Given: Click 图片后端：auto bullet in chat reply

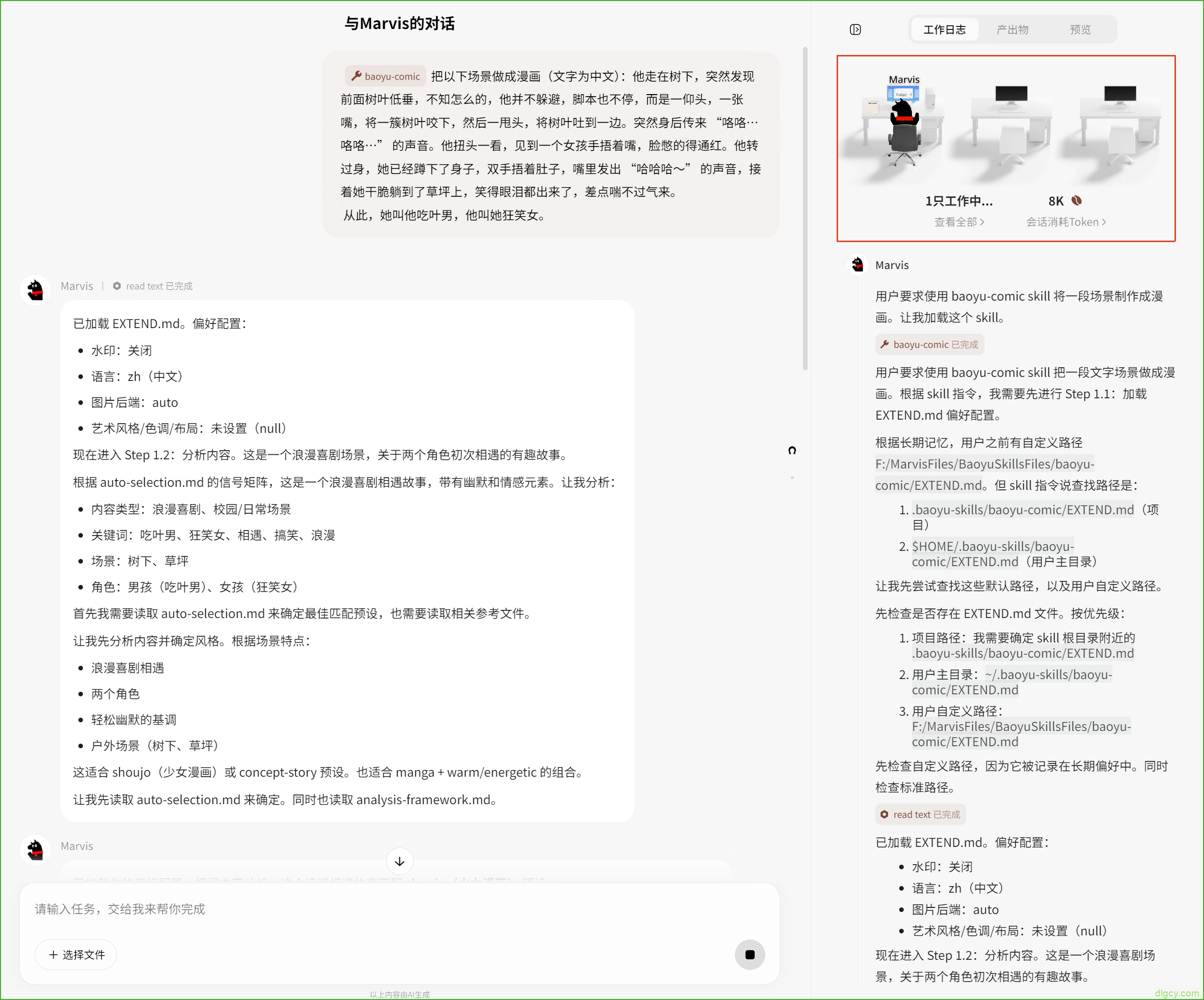Looking at the screenshot, I should (x=134, y=402).
